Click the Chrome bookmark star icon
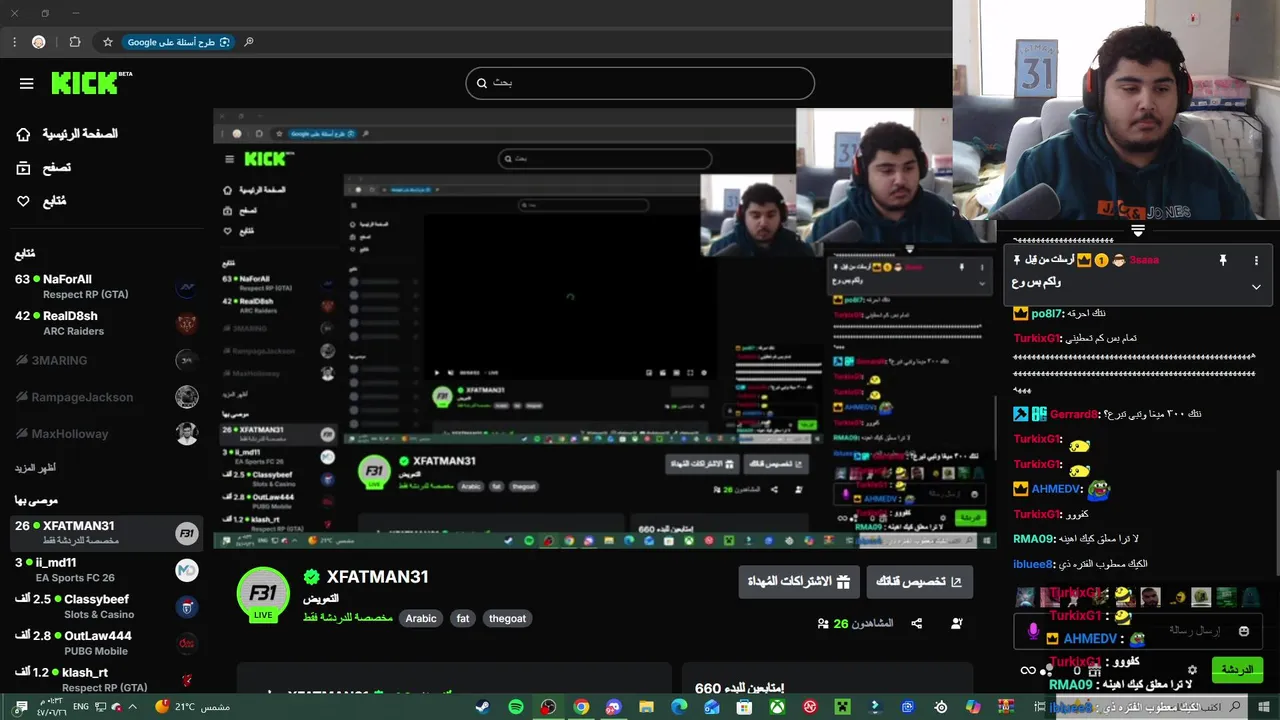 108,42
